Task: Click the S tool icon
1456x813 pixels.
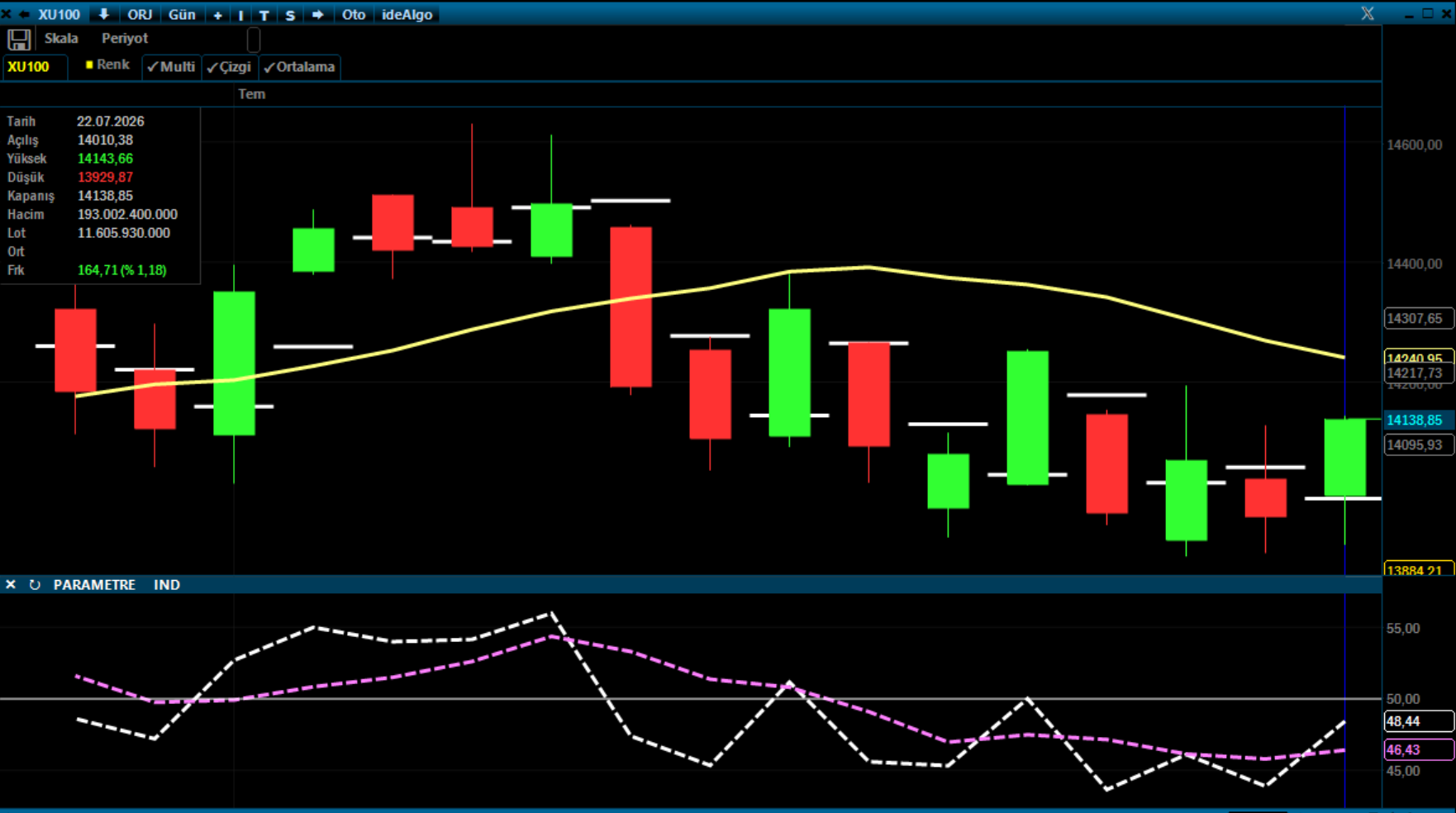Action: (x=290, y=15)
